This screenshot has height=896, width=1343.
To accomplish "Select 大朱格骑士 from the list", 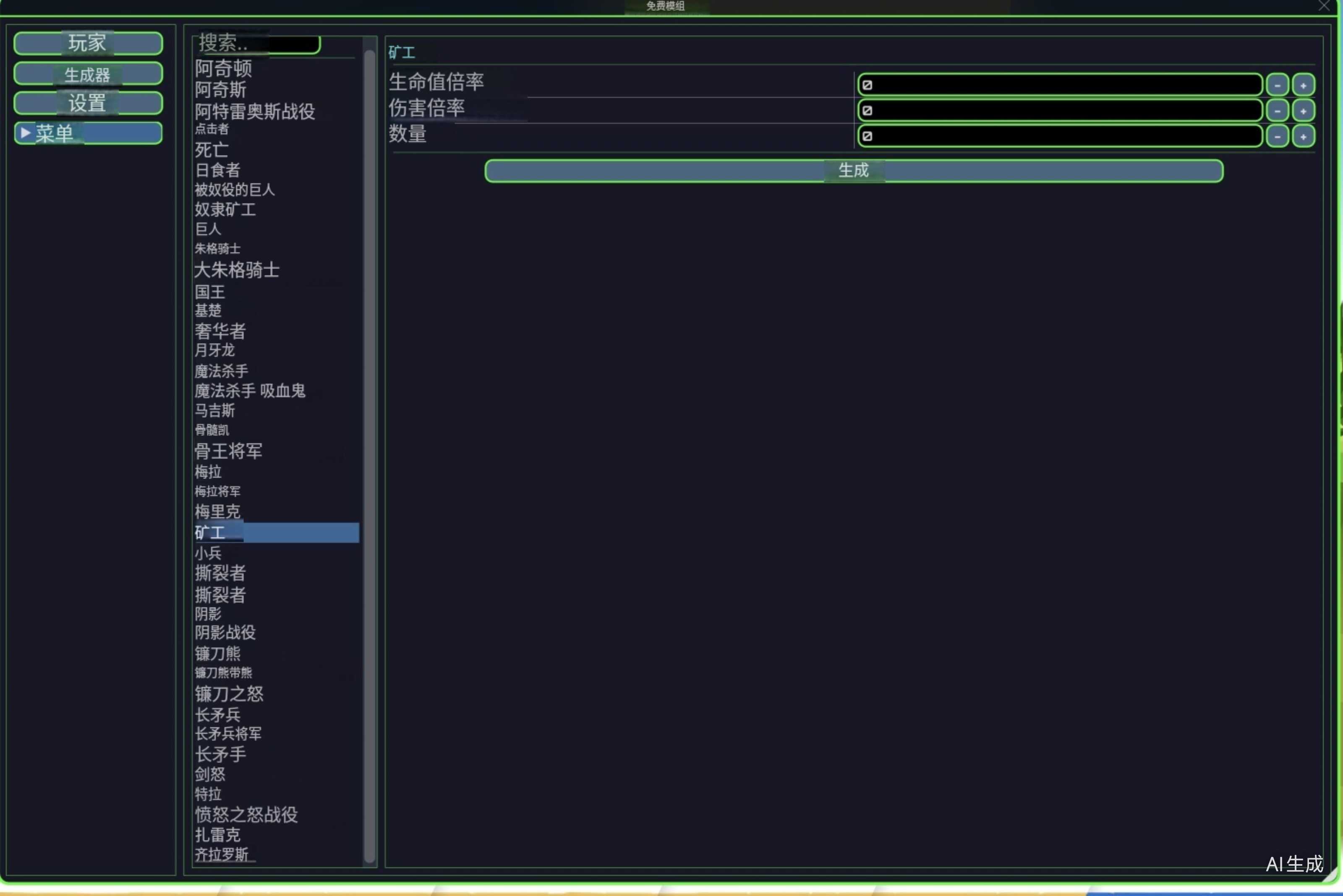I will point(237,270).
